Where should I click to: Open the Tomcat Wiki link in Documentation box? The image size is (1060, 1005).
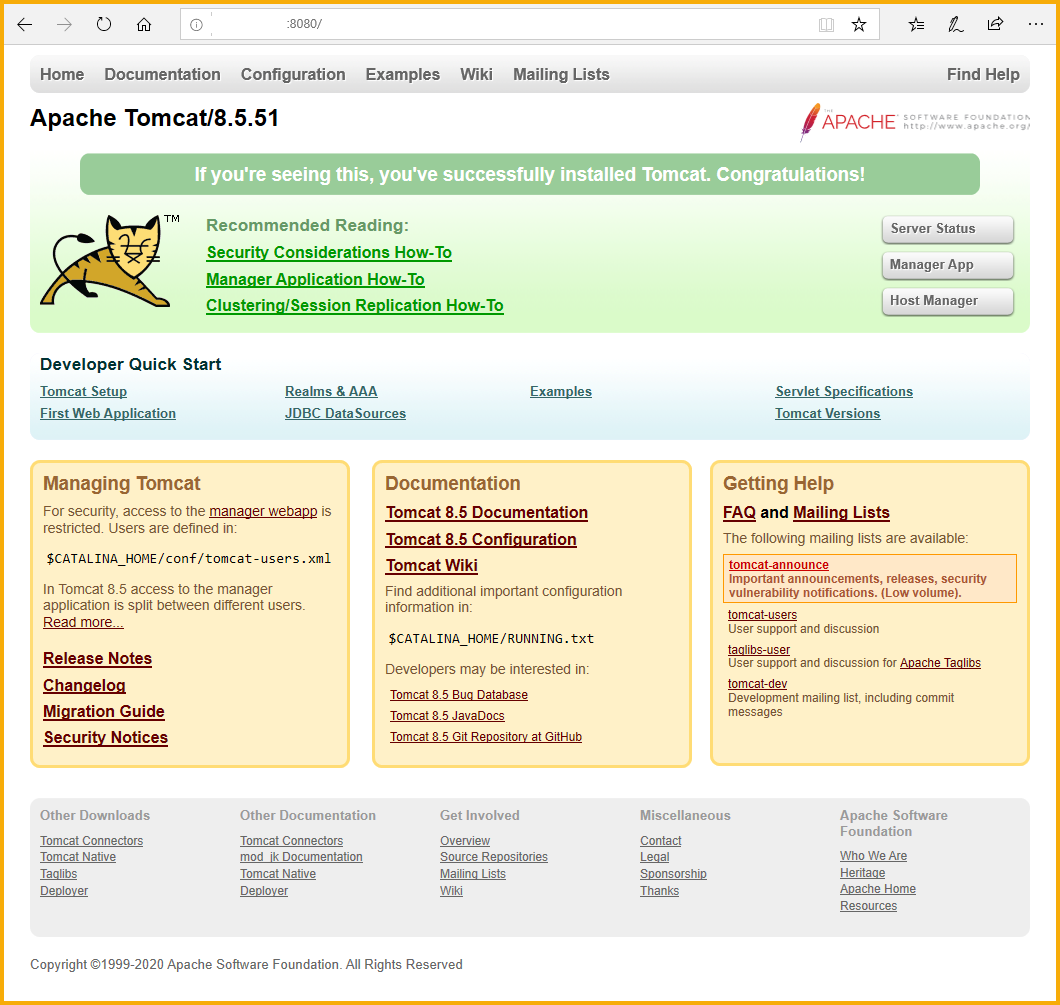[x=431, y=565]
